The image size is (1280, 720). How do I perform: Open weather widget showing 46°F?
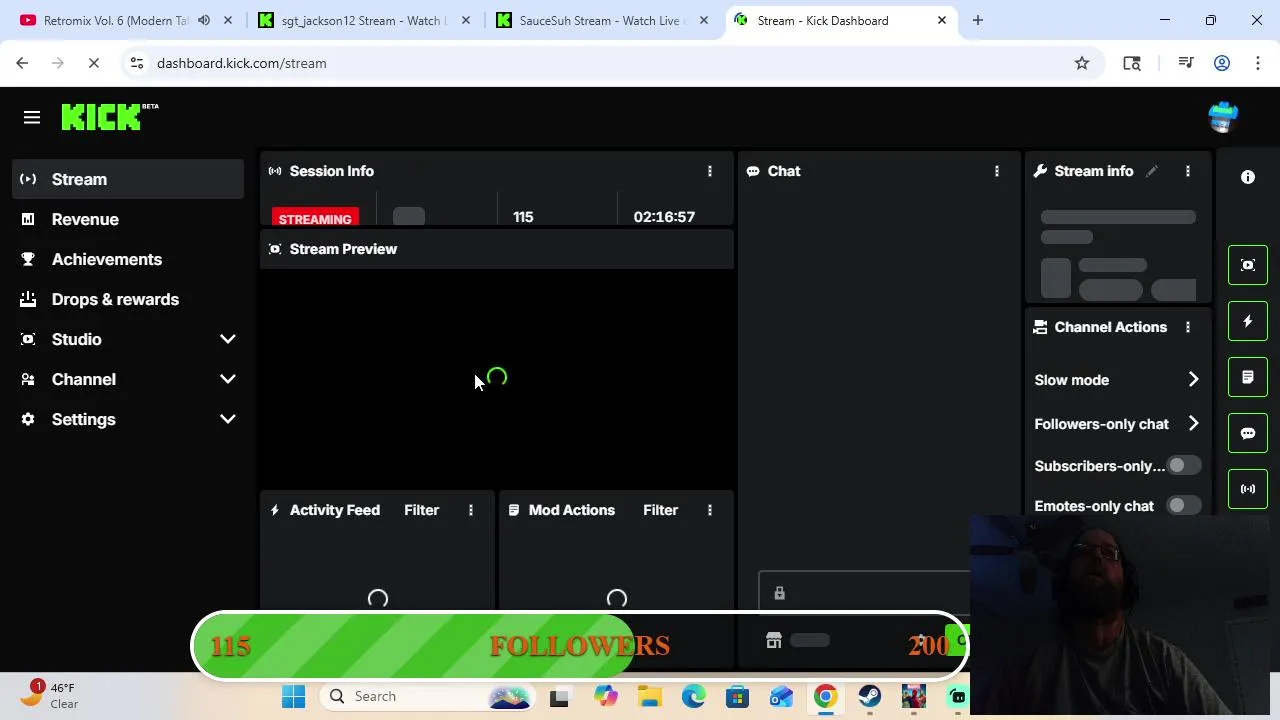[50, 695]
